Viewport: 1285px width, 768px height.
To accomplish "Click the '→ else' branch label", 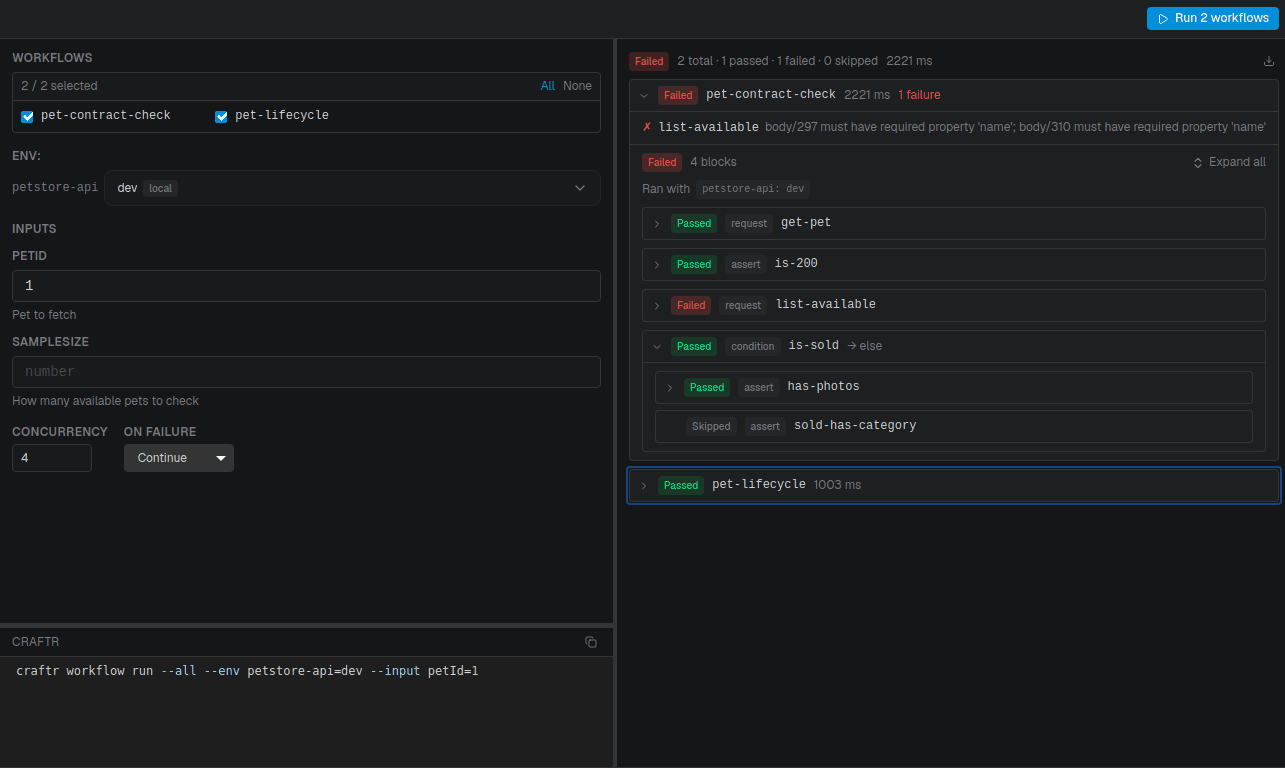I will (864, 346).
